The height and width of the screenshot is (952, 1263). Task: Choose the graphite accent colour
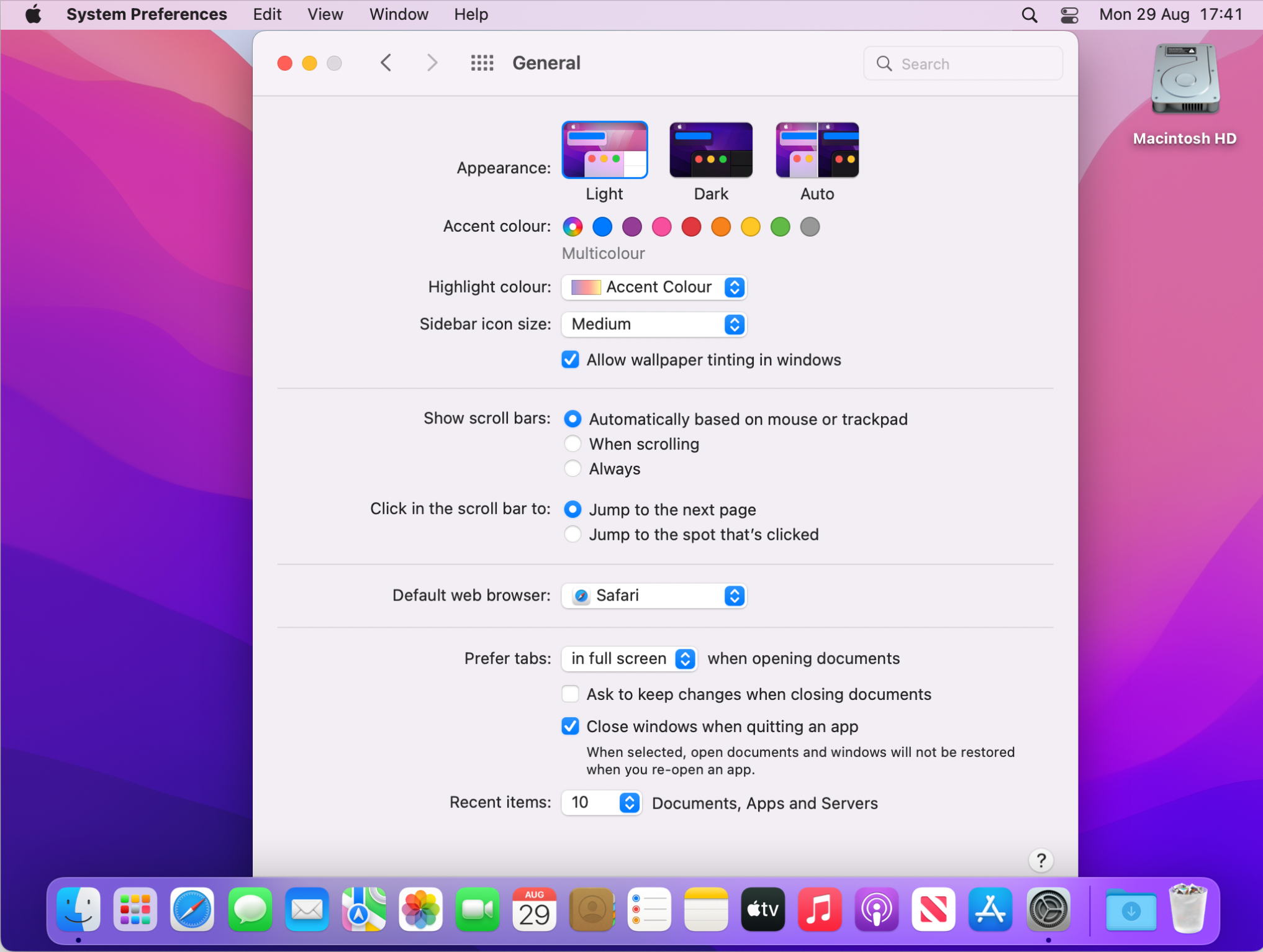[810, 227]
